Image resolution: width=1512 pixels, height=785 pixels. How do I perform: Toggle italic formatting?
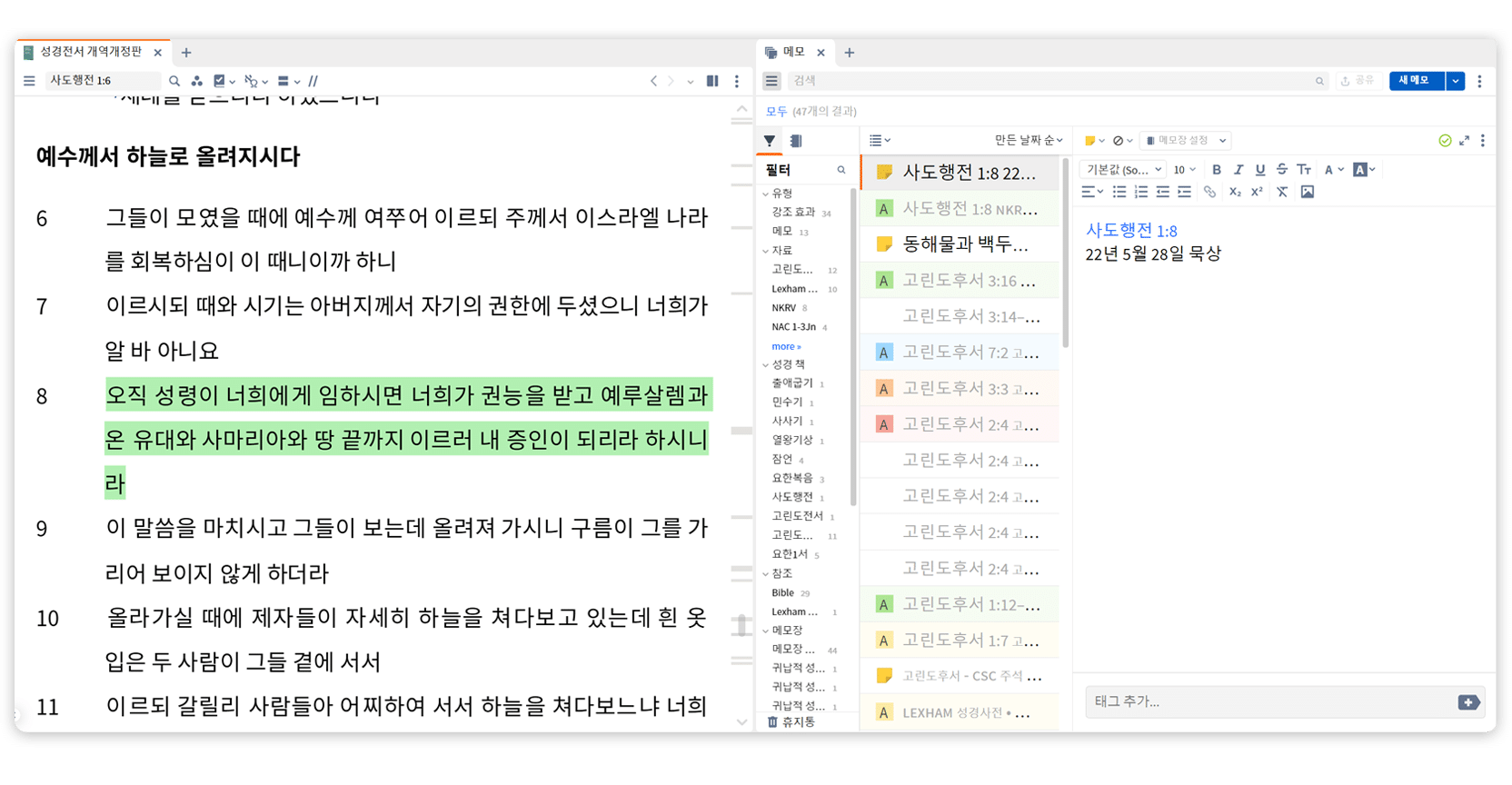(x=1238, y=170)
